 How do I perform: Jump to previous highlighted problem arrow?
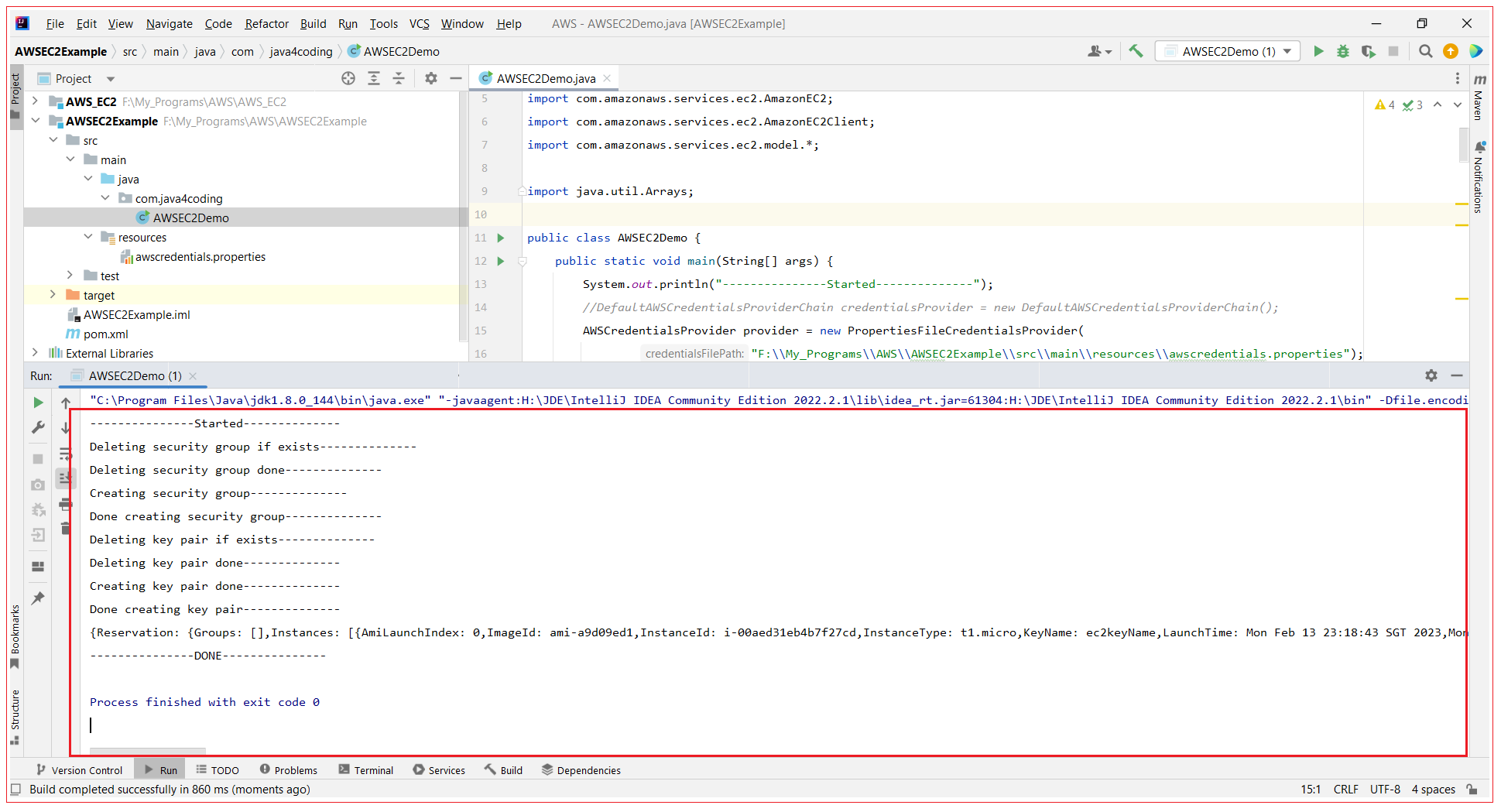[1438, 104]
